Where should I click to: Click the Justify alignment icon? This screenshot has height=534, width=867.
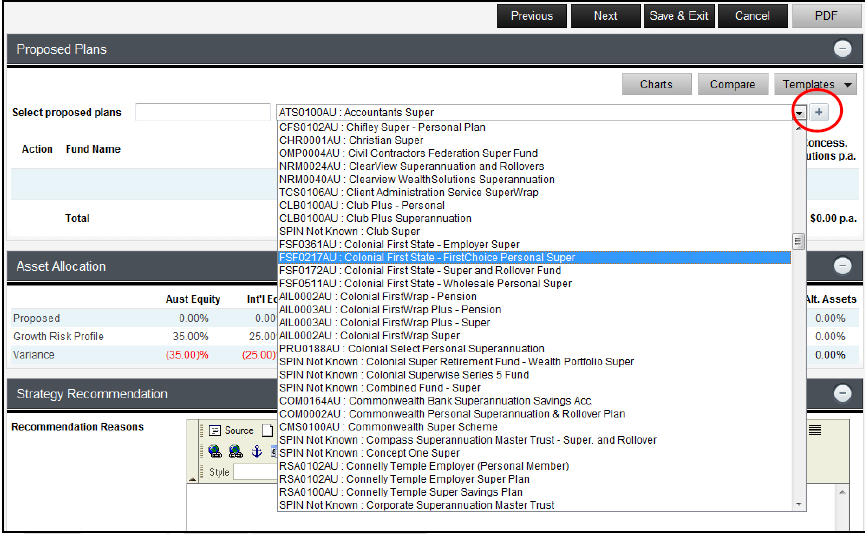815,430
